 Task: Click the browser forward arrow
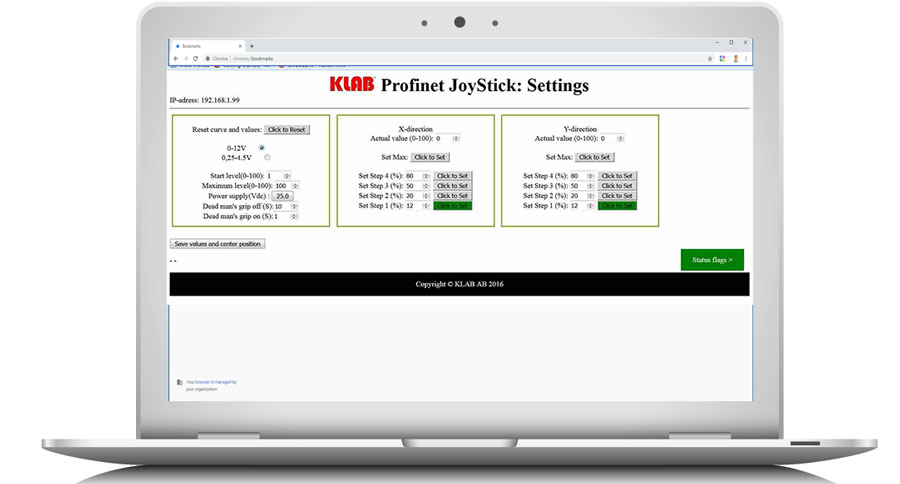185,59
